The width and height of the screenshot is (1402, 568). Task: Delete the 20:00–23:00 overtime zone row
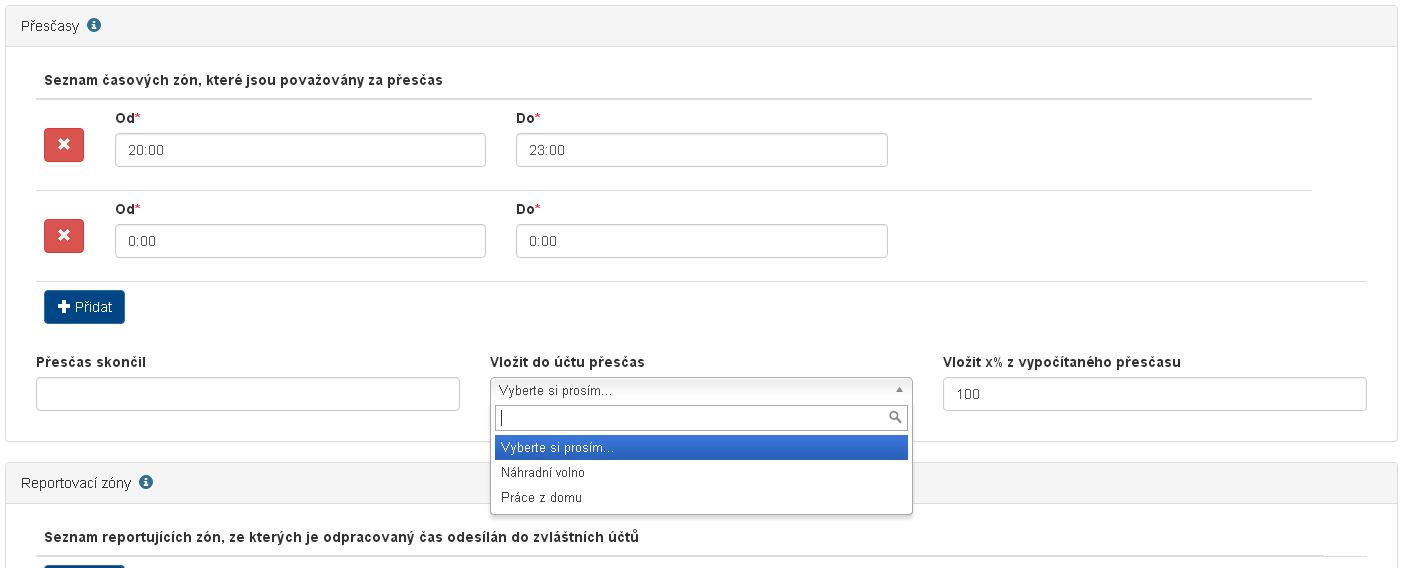[64, 145]
